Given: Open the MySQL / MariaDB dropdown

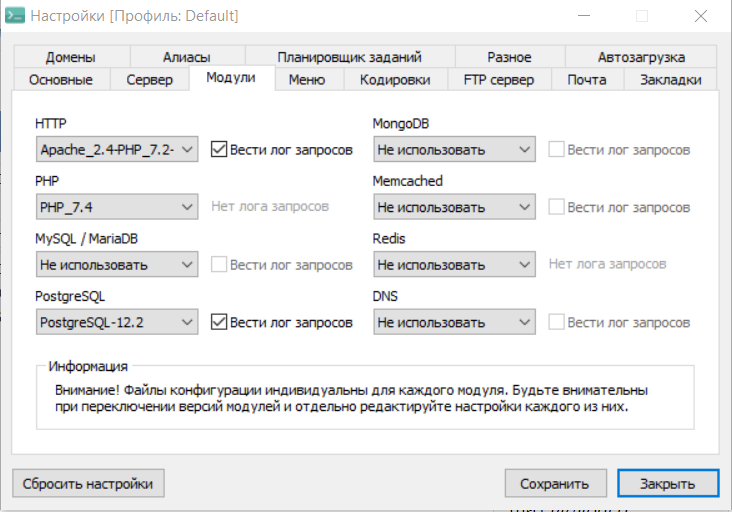Looking at the screenshot, I should 117,265.
